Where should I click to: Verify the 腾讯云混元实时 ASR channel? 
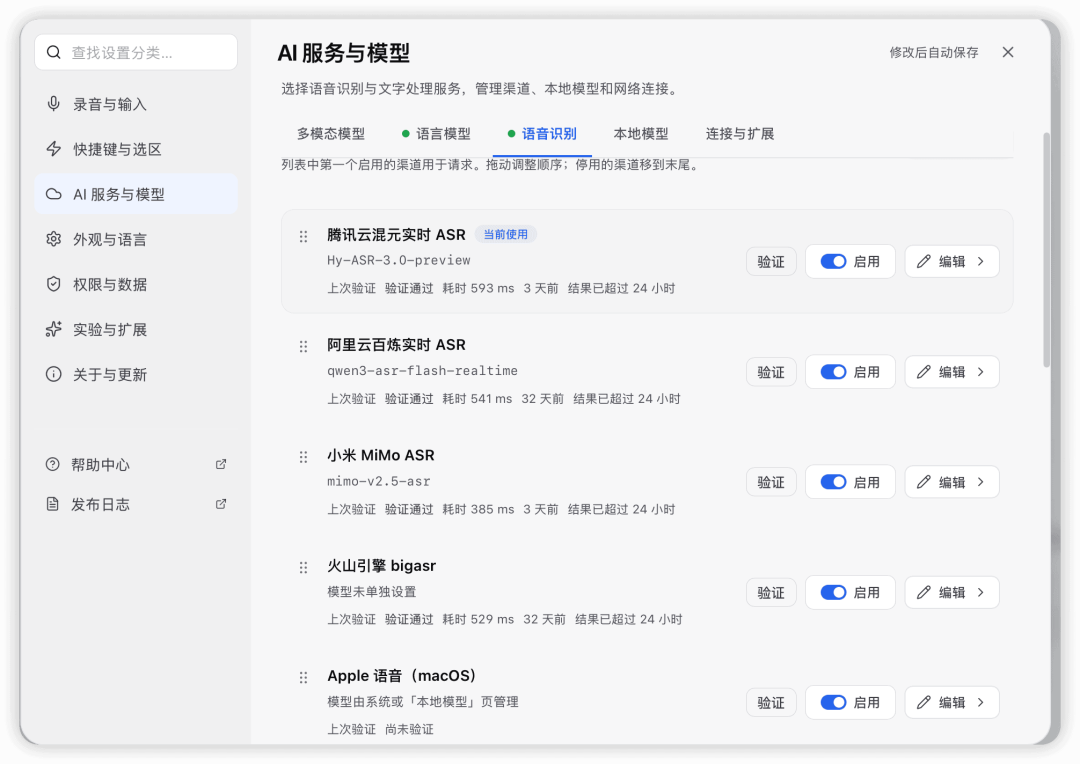771,262
